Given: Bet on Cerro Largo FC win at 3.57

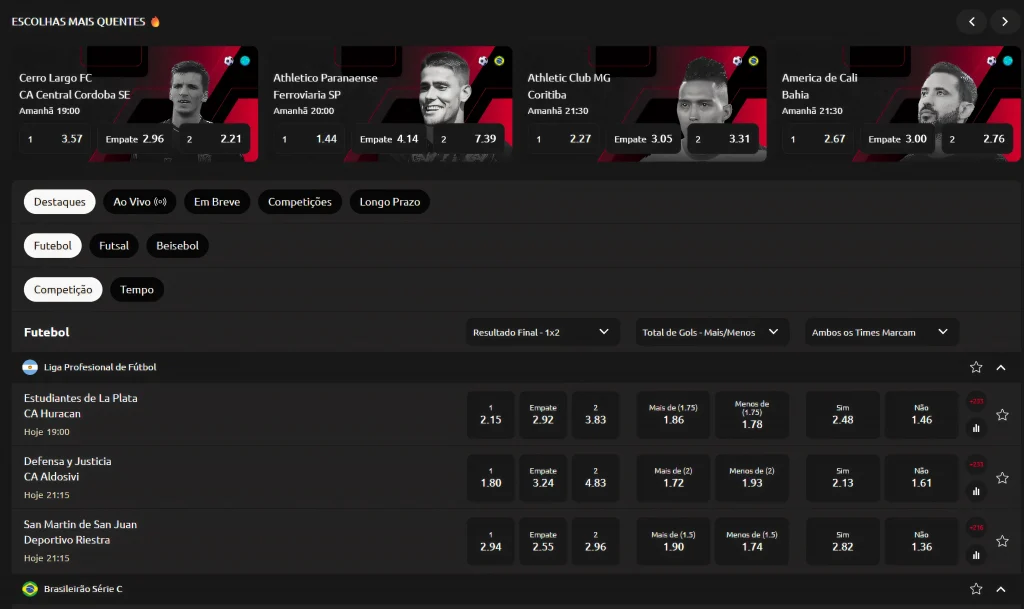Looking at the screenshot, I should click(56, 139).
